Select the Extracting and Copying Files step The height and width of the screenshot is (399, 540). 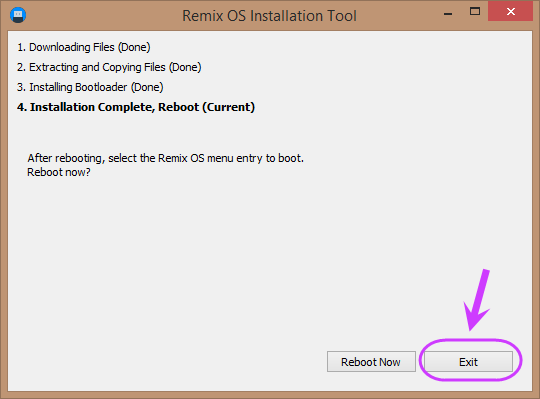(109, 67)
